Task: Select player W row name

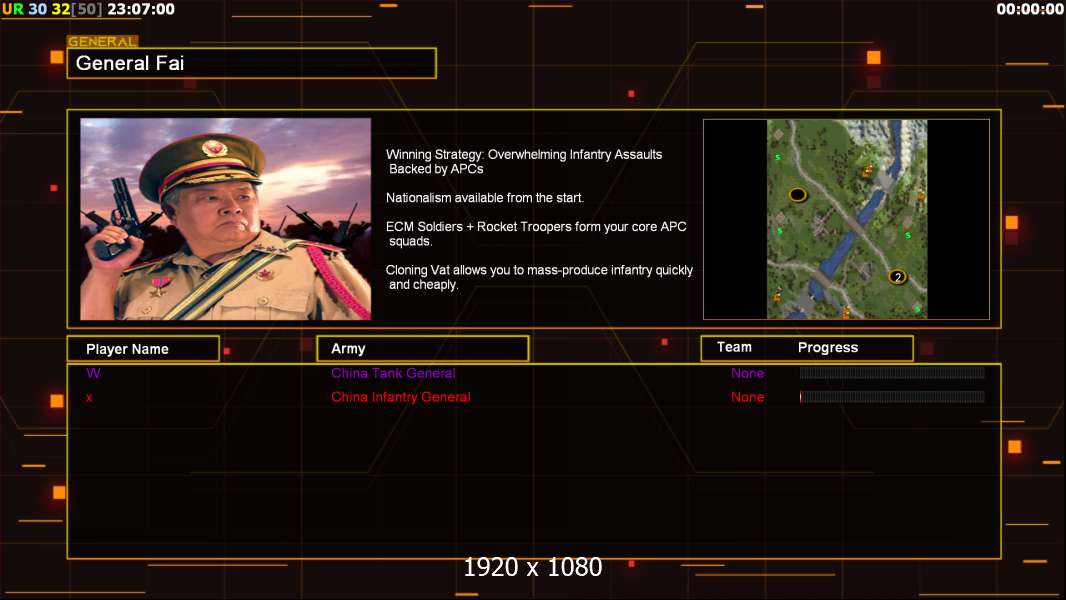Action: 93,373
